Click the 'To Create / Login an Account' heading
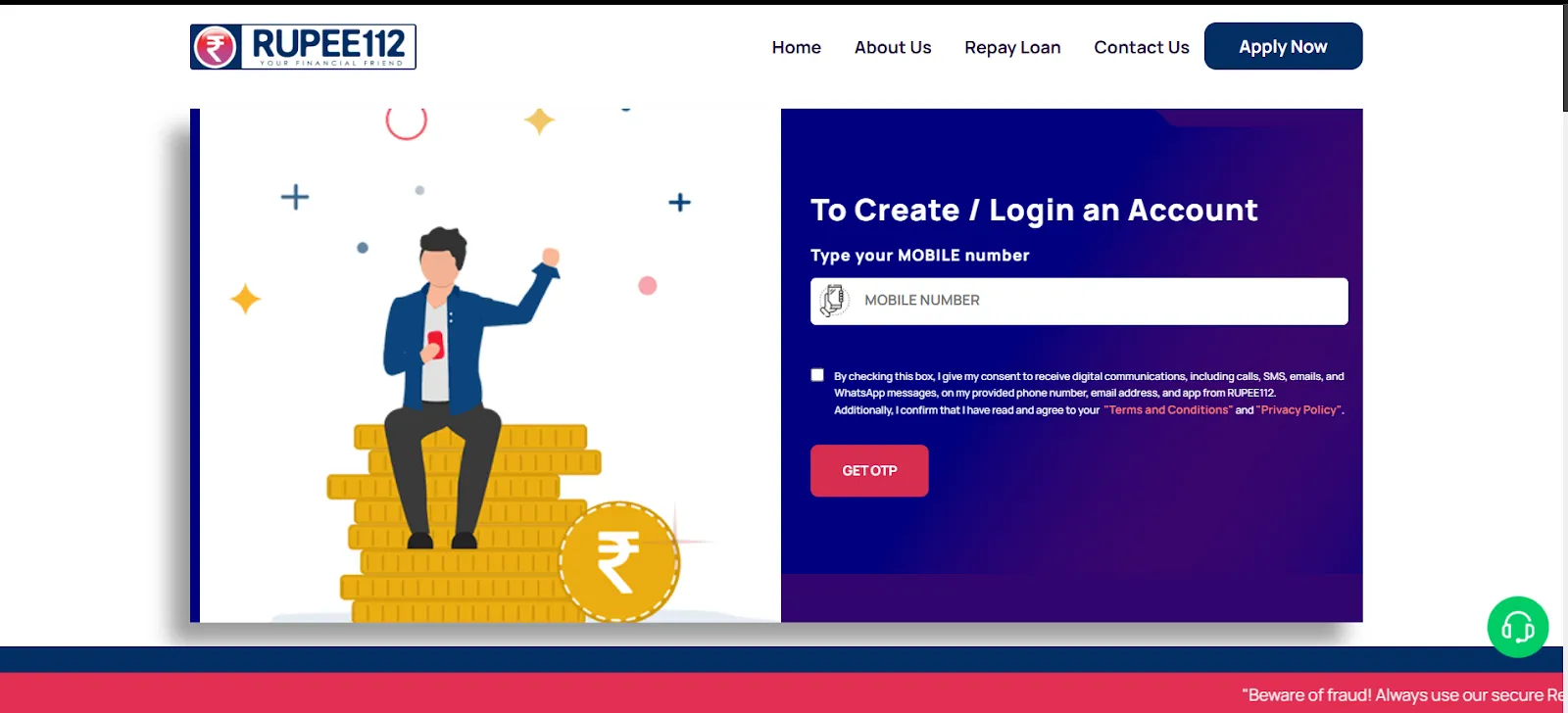 coord(1034,210)
